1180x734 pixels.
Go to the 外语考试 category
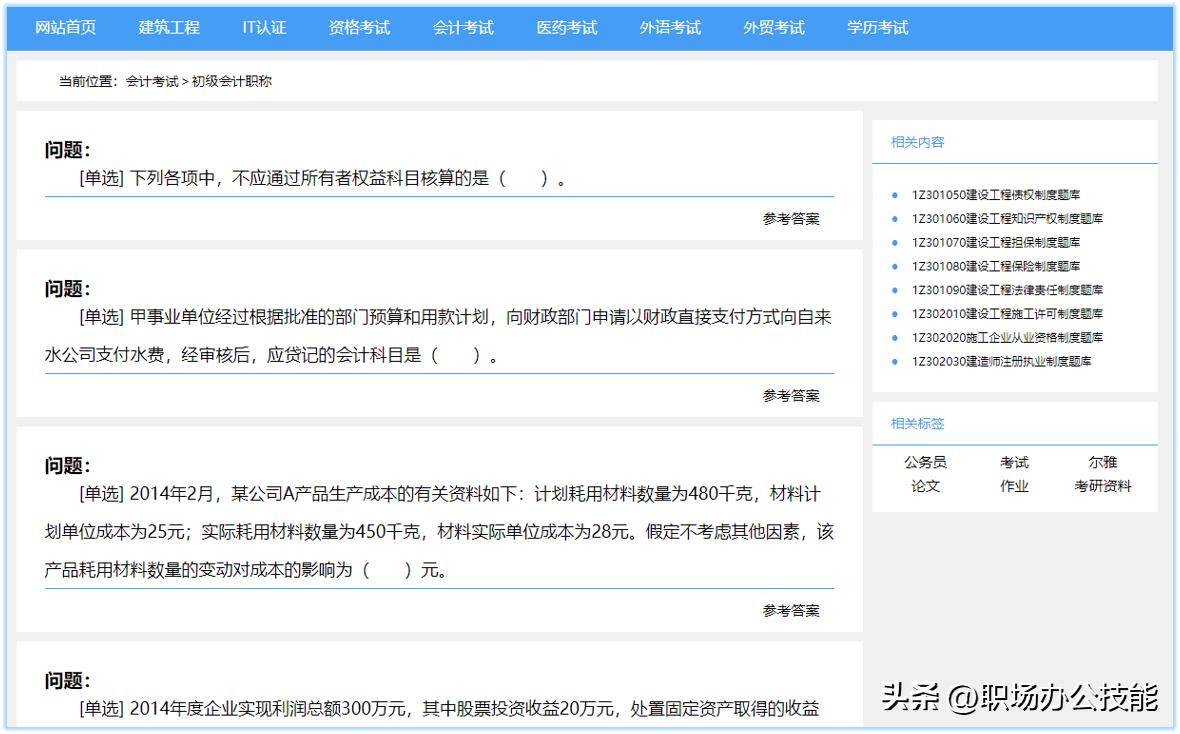(x=670, y=28)
